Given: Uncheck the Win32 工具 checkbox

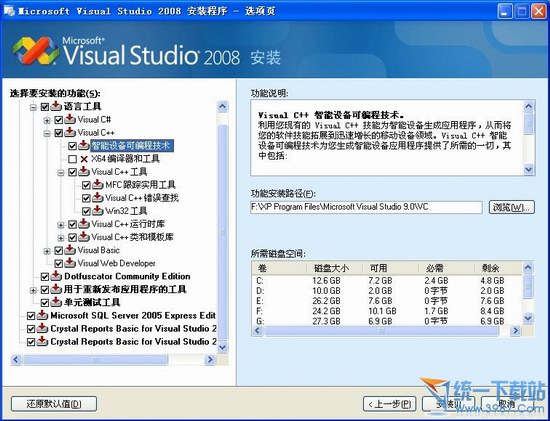Looking at the screenshot, I should coord(86,211).
